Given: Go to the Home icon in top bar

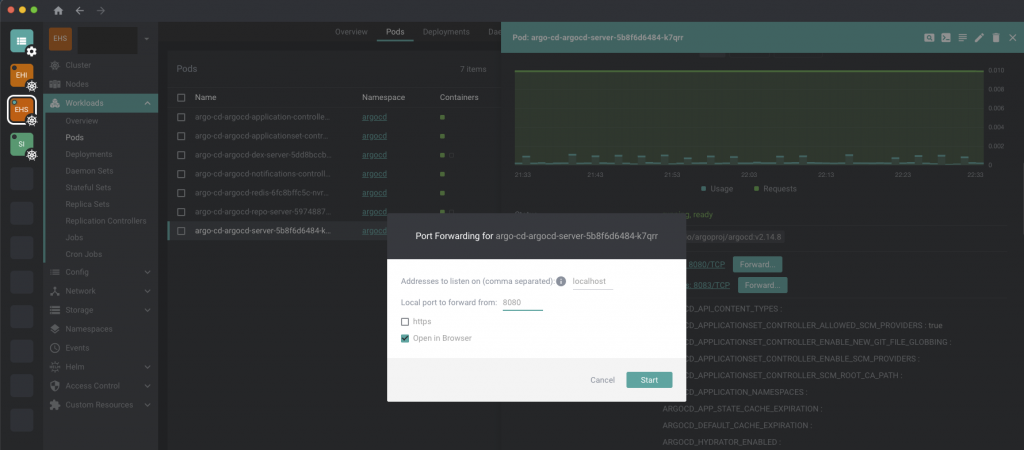Looking at the screenshot, I should click(58, 10).
